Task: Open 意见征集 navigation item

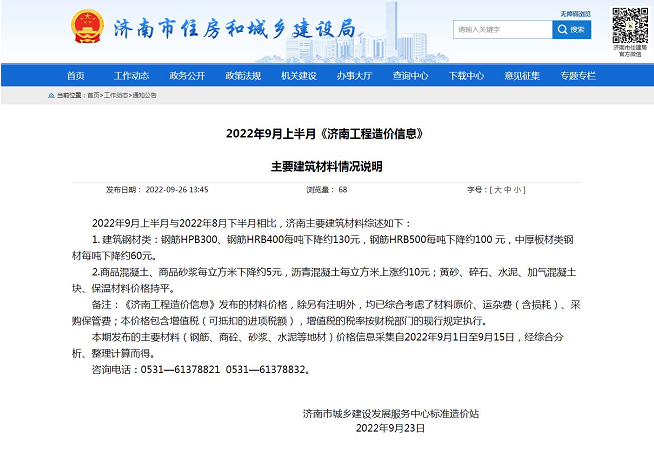Action: (522, 75)
